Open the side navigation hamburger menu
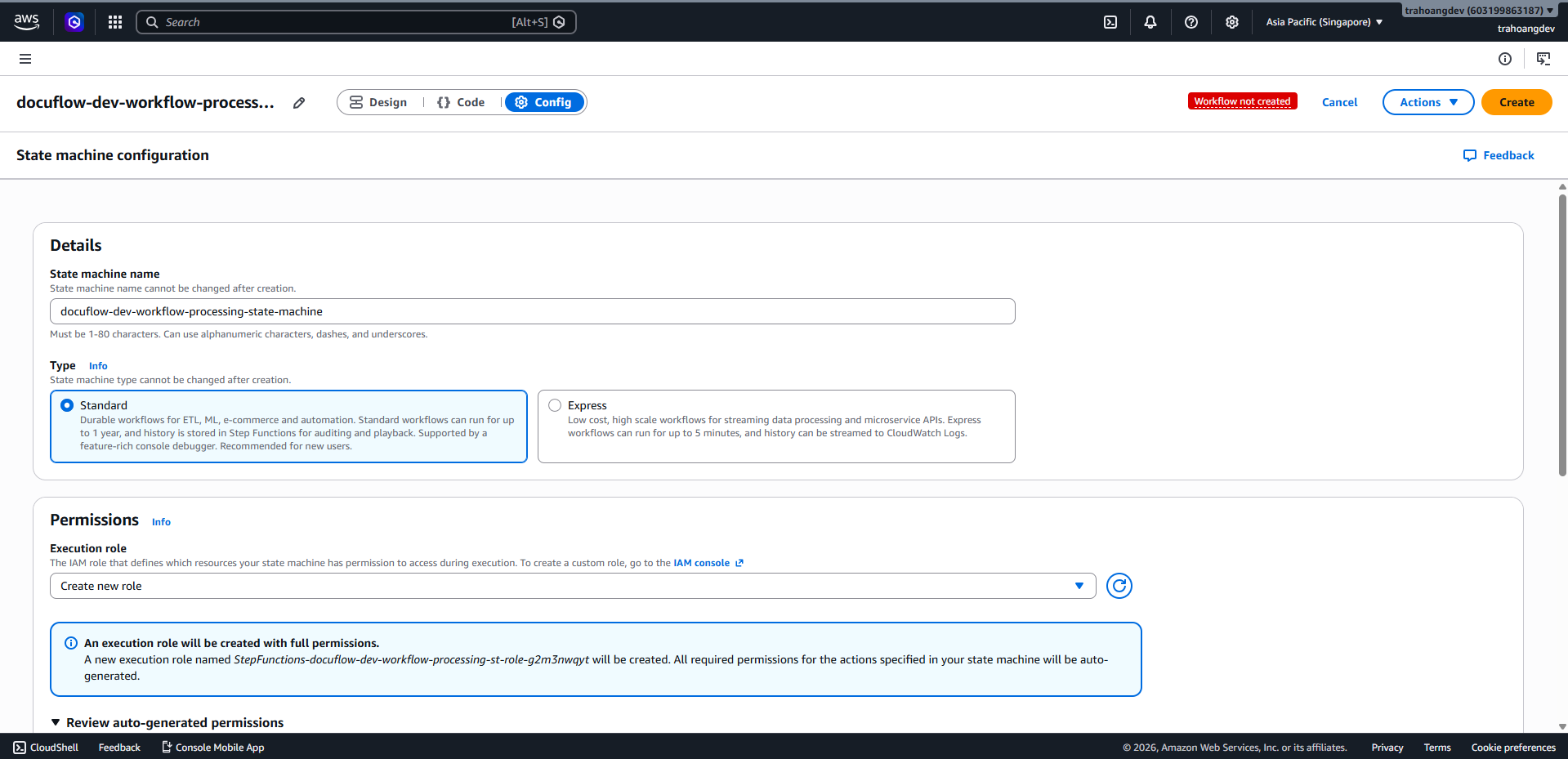Image resolution: width=1568 pixels, height=759 pixels. click(x=25, y=59)
